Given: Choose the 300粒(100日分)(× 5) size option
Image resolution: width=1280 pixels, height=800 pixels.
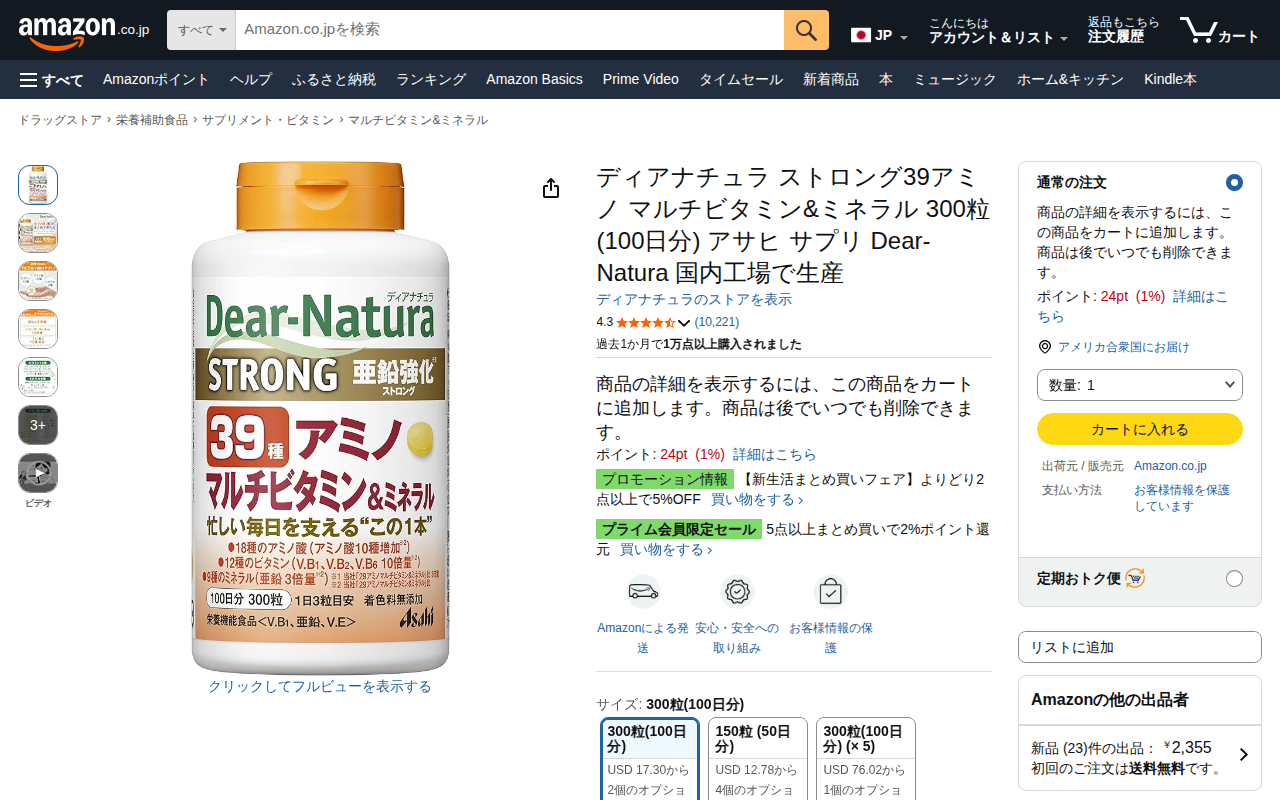Looking at the screenshot, I should (x=866, y=759).
